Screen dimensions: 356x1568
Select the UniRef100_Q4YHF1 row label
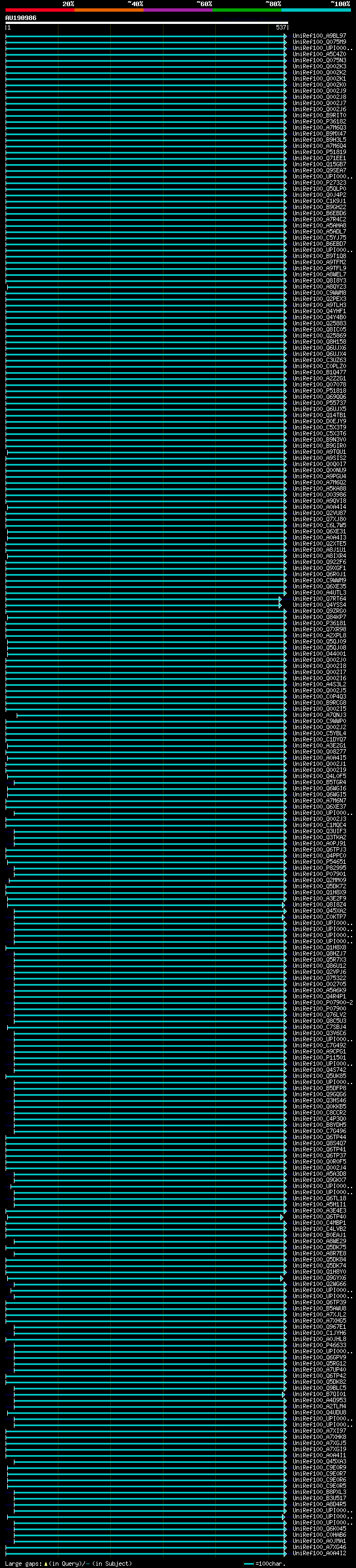[319, 311]
